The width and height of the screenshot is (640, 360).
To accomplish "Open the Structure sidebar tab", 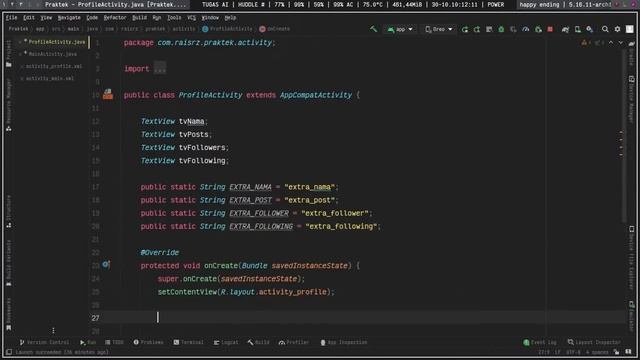I will 9,211.
